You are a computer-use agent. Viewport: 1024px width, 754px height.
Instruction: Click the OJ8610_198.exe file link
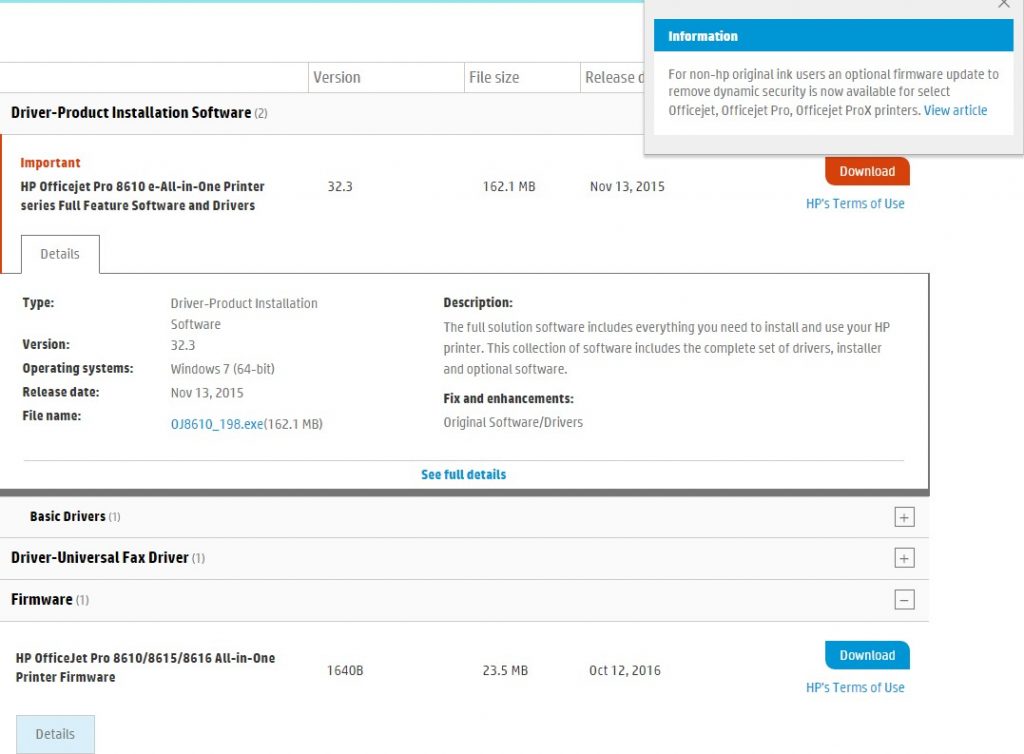click(x=217, y=424)
